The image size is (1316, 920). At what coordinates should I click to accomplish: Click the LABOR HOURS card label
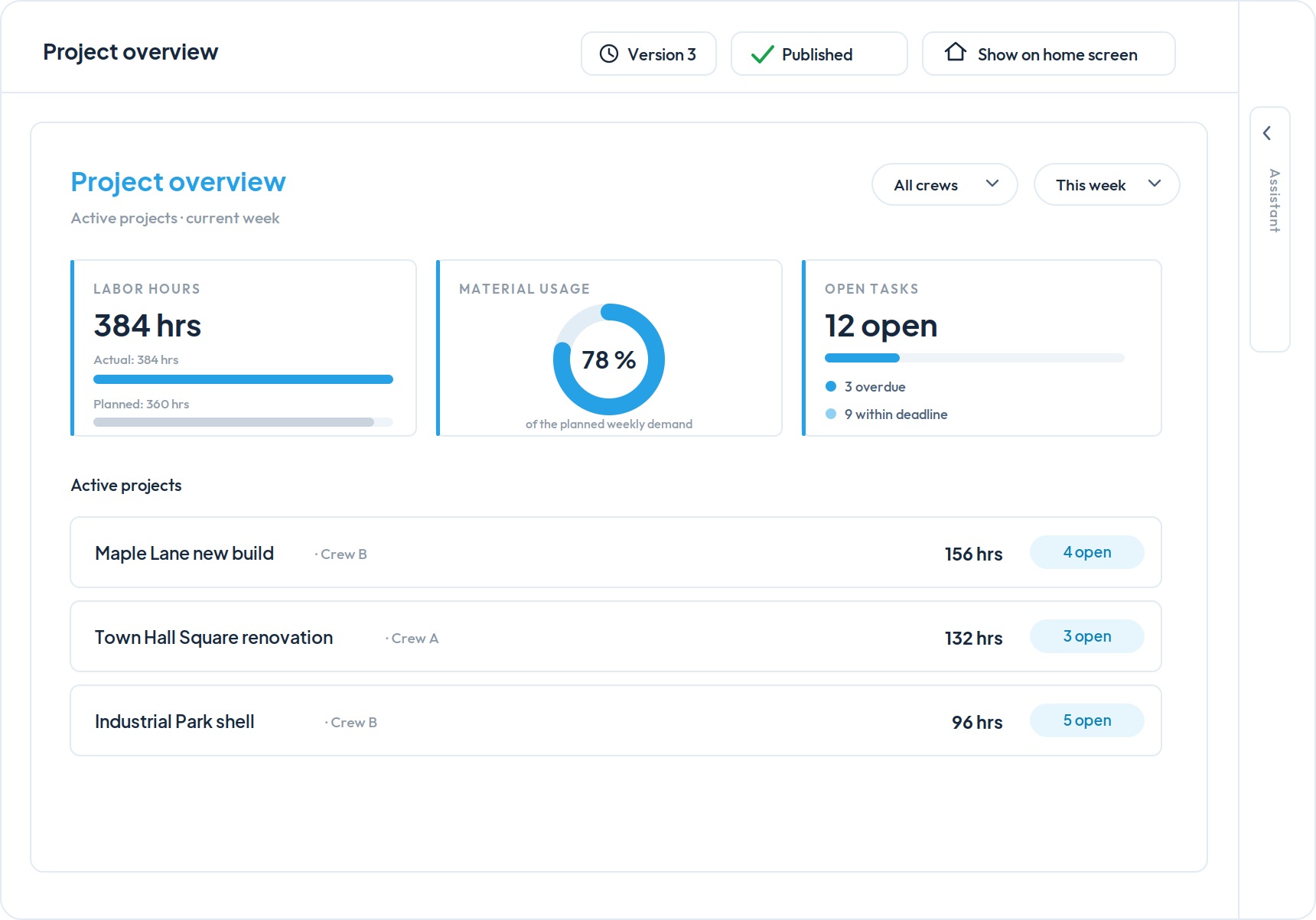(x=147, y=289)
